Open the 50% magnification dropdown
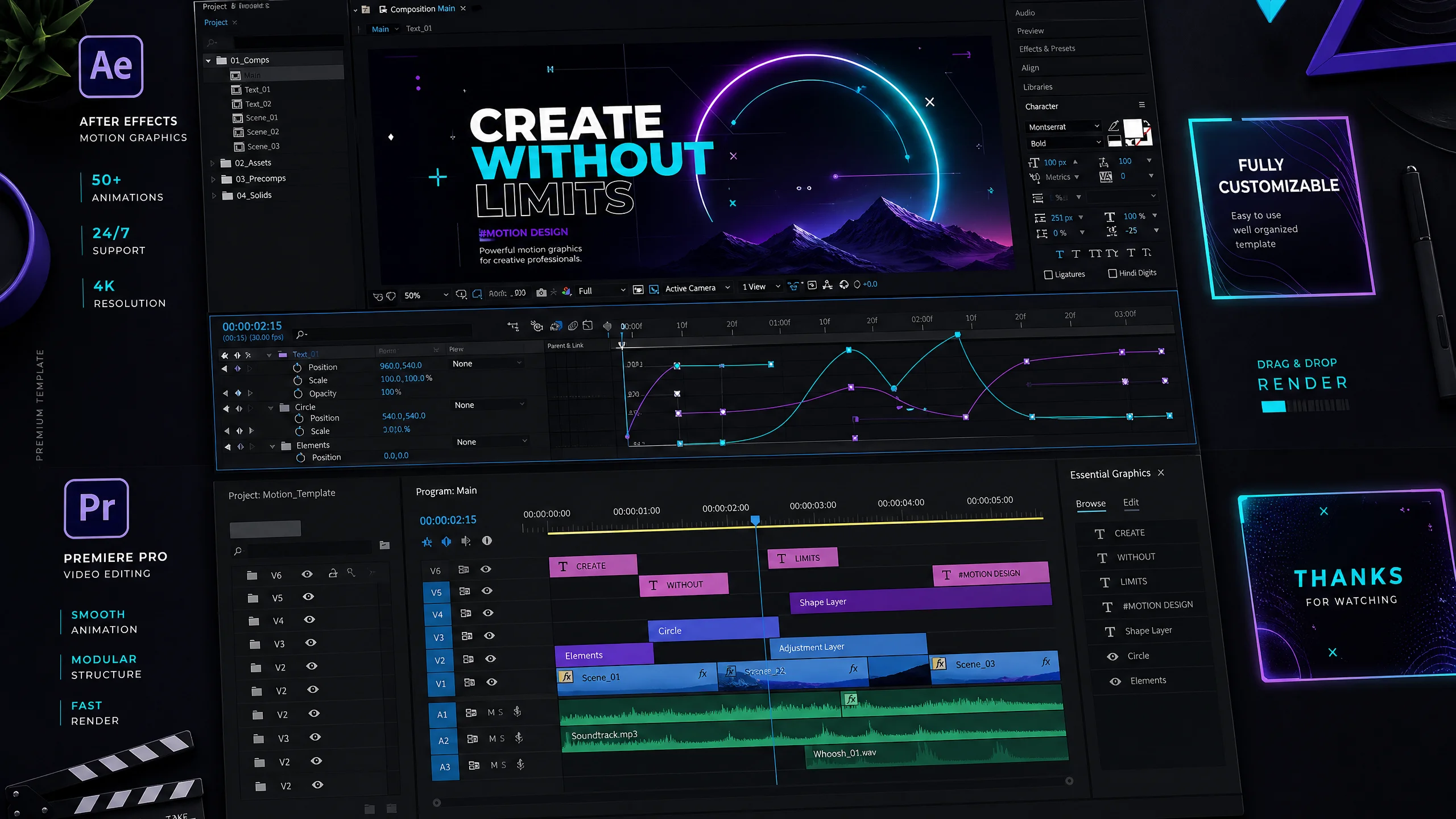 coord(426,295)
